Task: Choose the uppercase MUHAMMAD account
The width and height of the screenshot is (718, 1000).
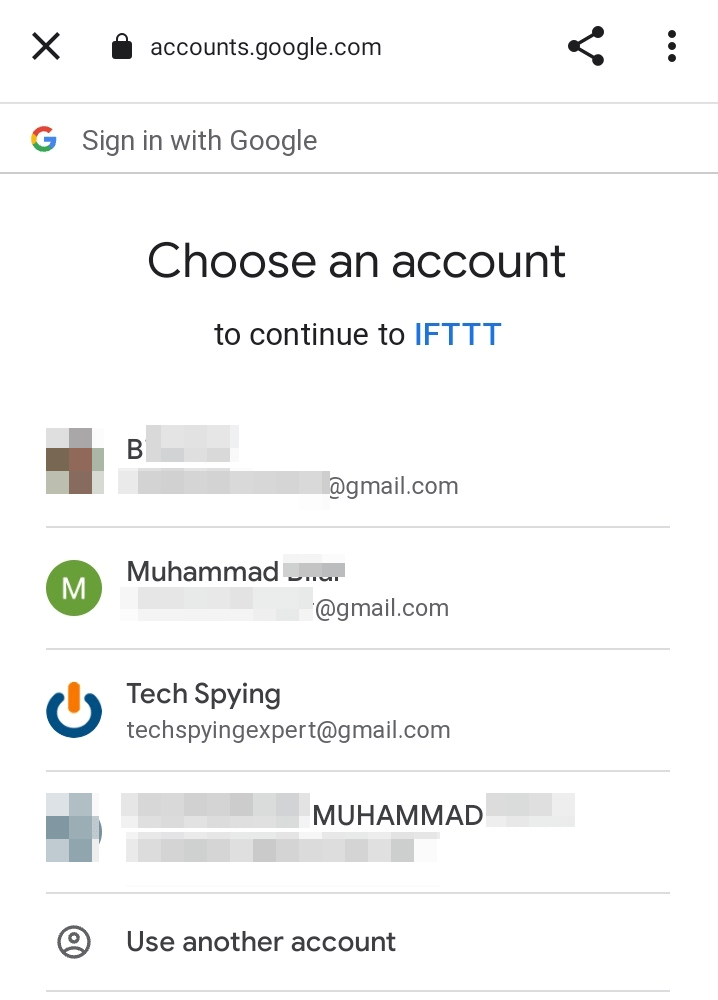Action: [x=358, y=832]
